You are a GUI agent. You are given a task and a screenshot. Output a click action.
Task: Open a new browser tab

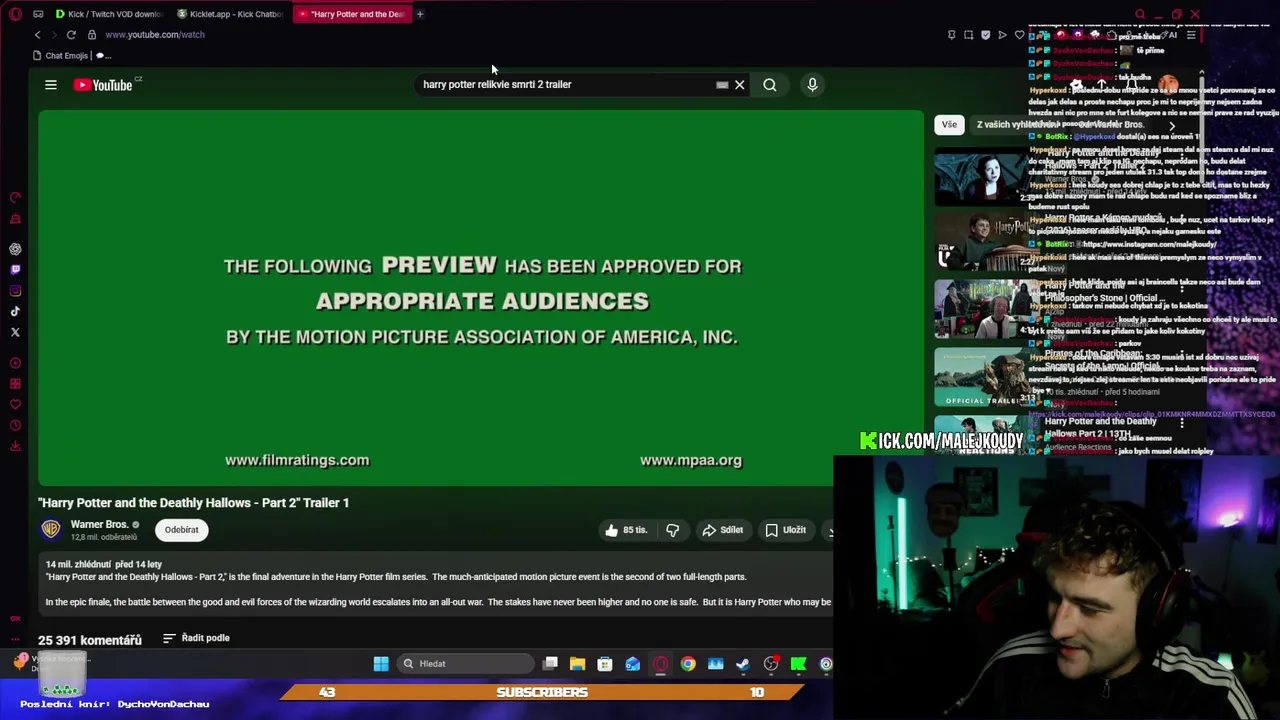420,14
